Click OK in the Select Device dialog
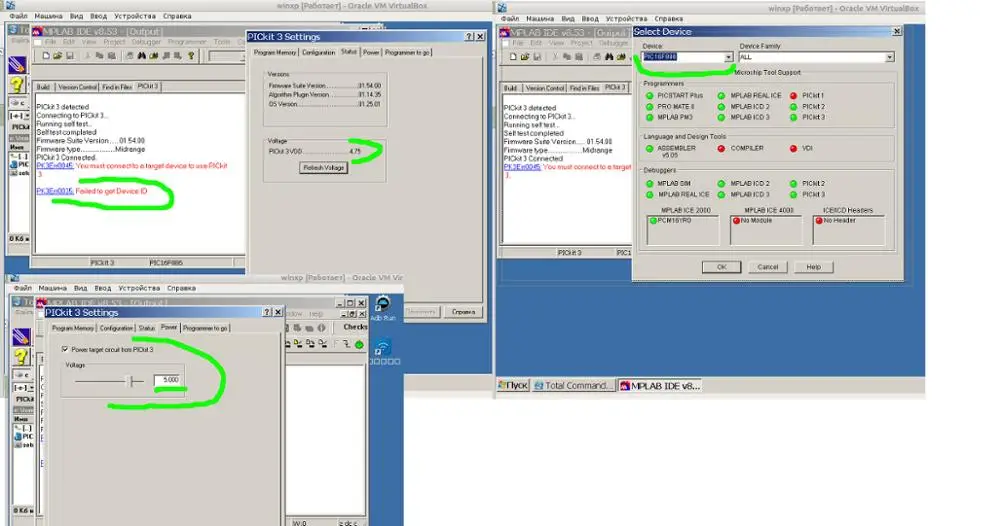The height and width of the screenshot is (526, 1000). coord(721,267)
